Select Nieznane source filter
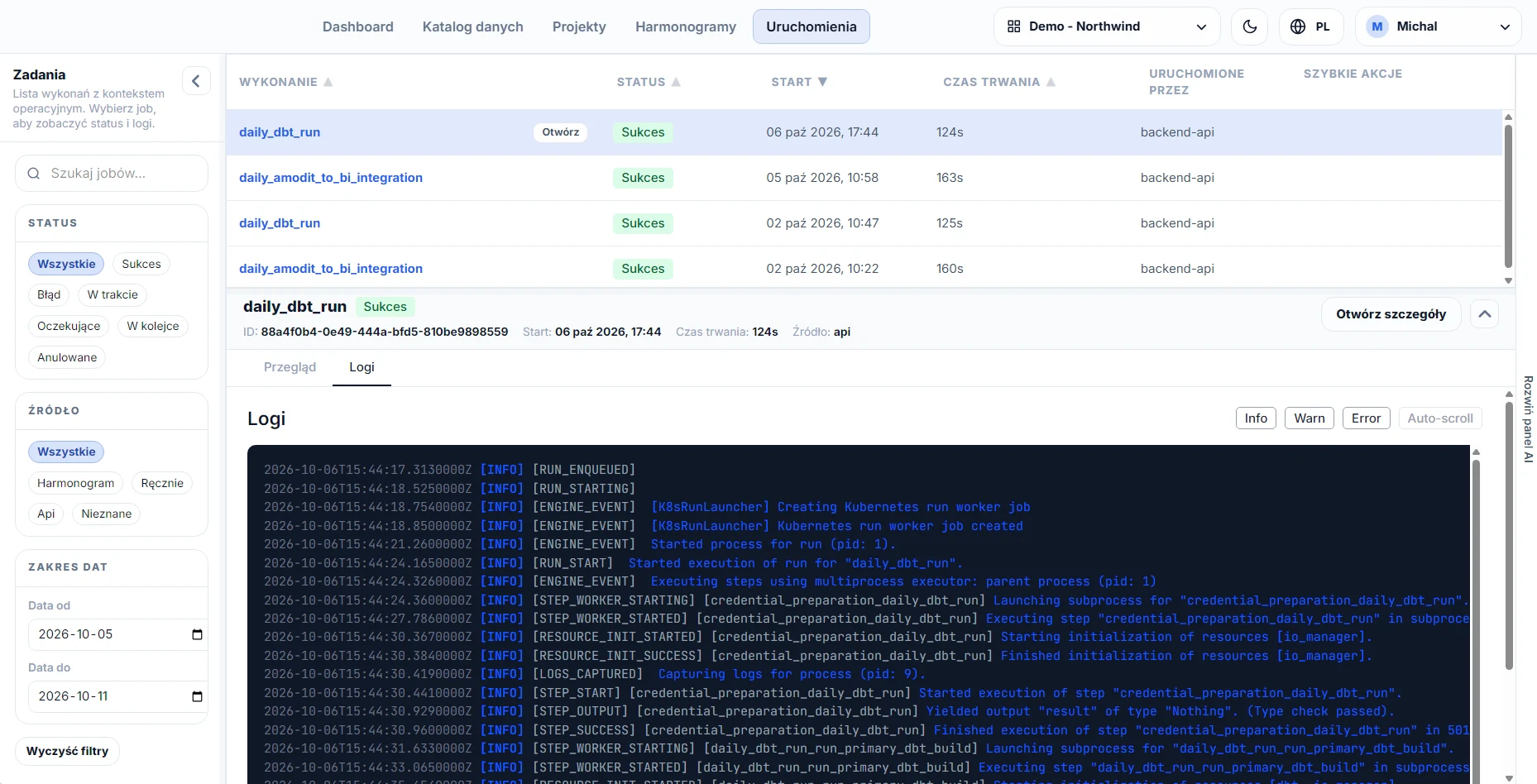 107,514
